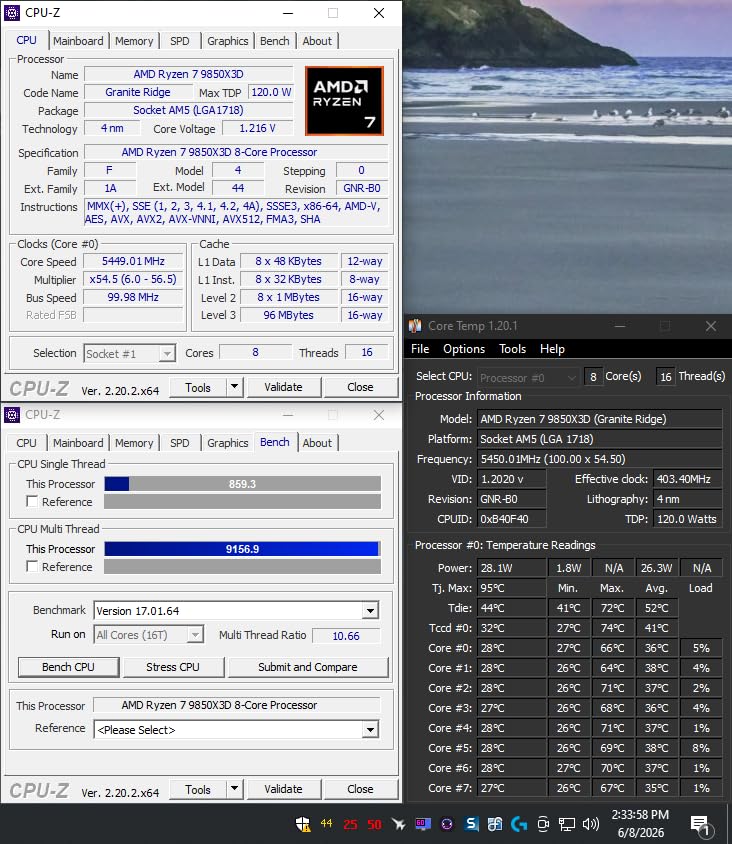The height and width of the screenshot is (844, 732).
Task: Click Level 3 cache value 96 MBytes
Action: (288, 315)
